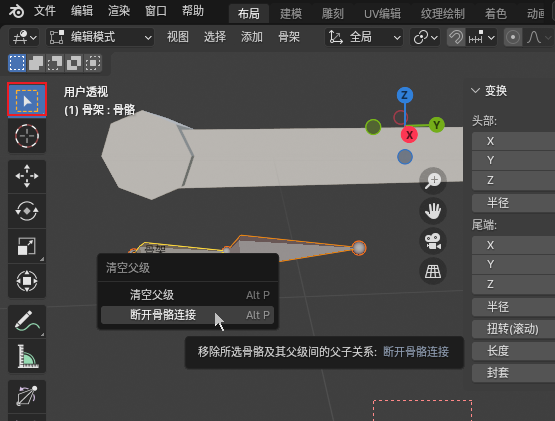Activate the bone roll tool
Viewport: 555px width, 421px height.
tap(27, 396)
